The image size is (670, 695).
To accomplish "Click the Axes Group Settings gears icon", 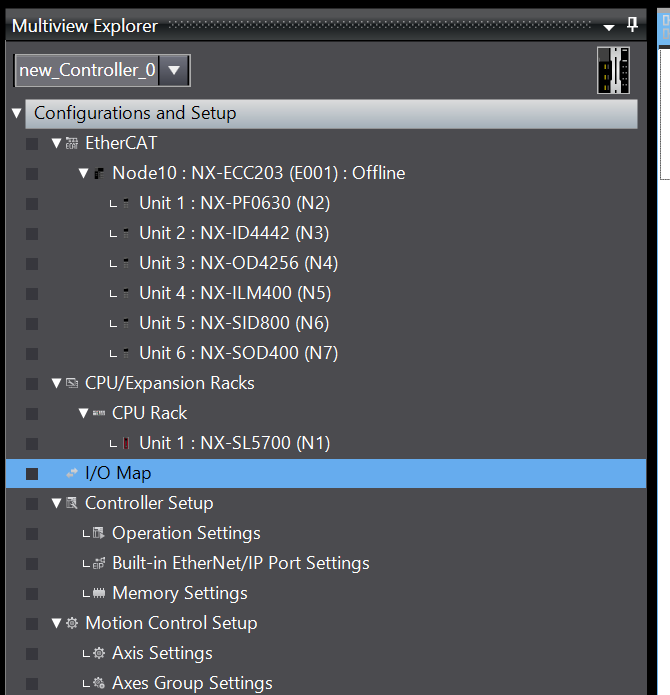I will click(x=99, y=683).
